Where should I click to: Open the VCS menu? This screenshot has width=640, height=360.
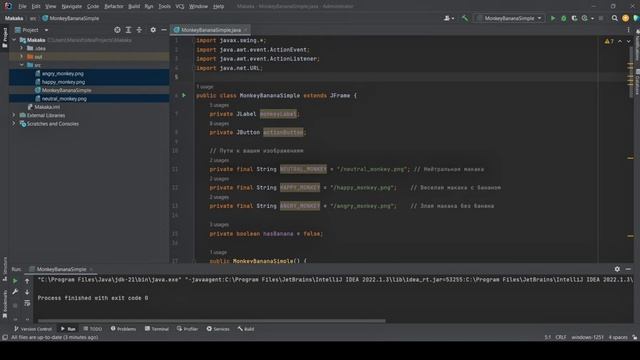point(180,6)
